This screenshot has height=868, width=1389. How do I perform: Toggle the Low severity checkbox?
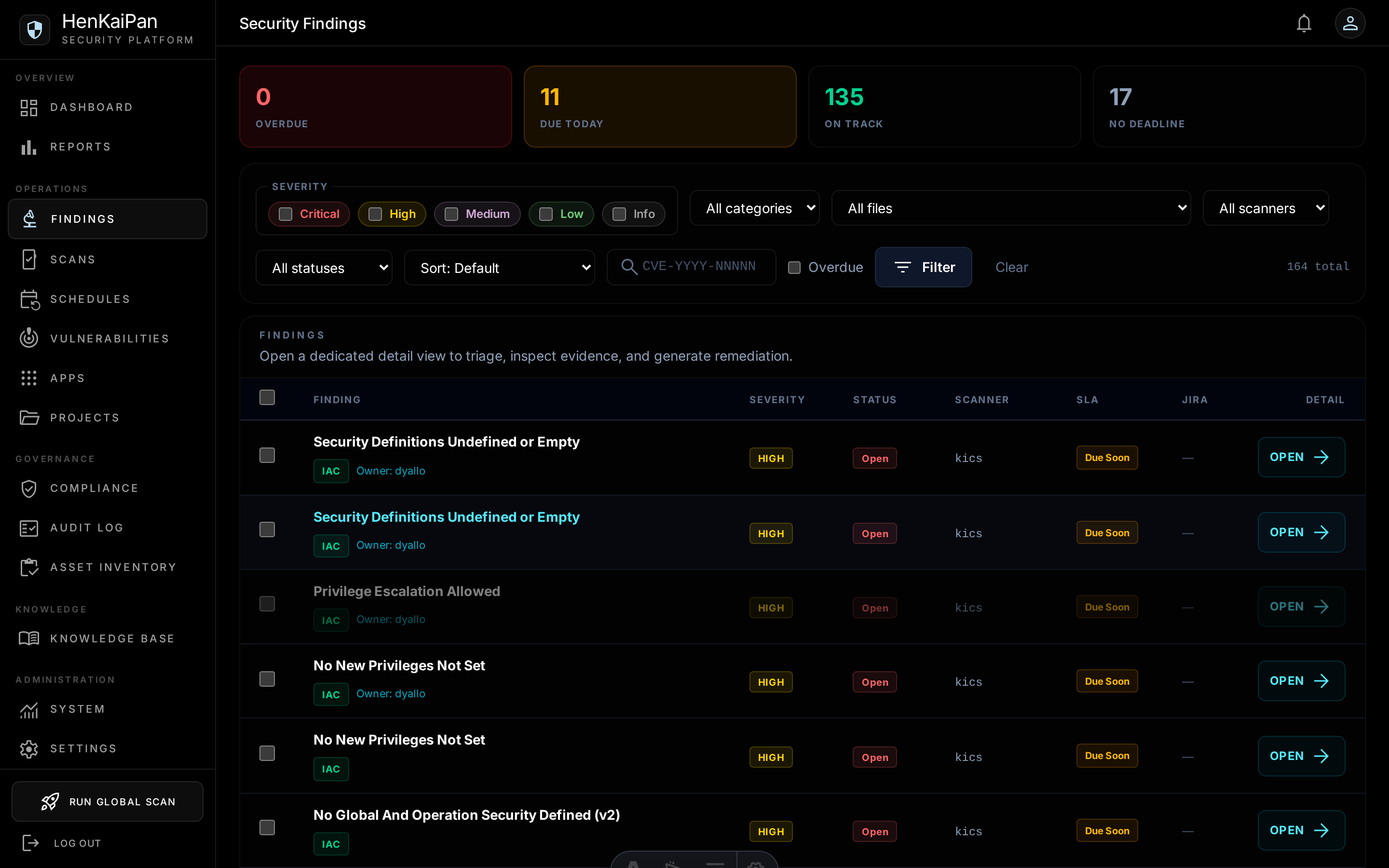[546, 214]
